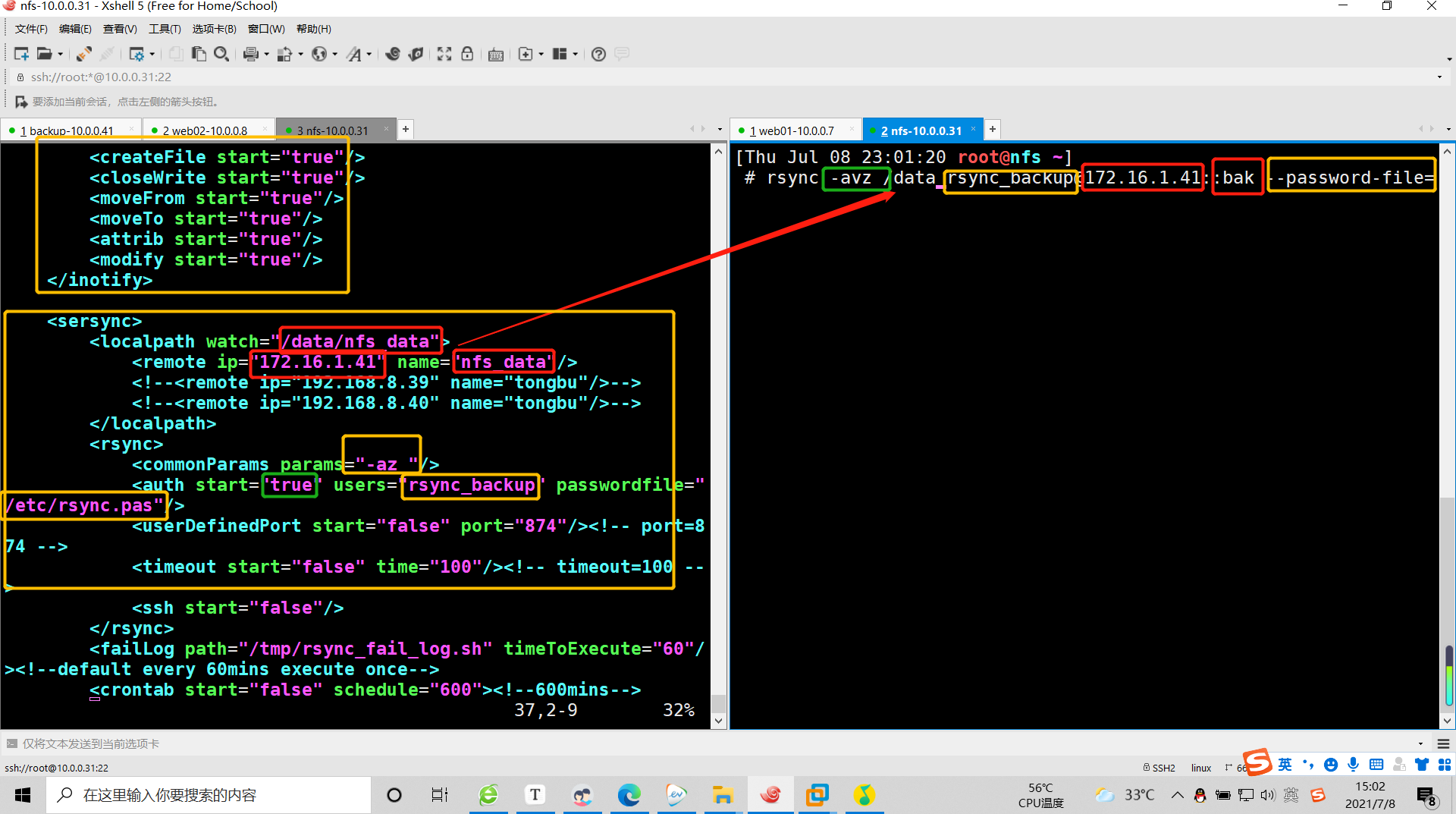Click the left terminal scroll-down arrow

pyautogui.click(x=719, y=721)
